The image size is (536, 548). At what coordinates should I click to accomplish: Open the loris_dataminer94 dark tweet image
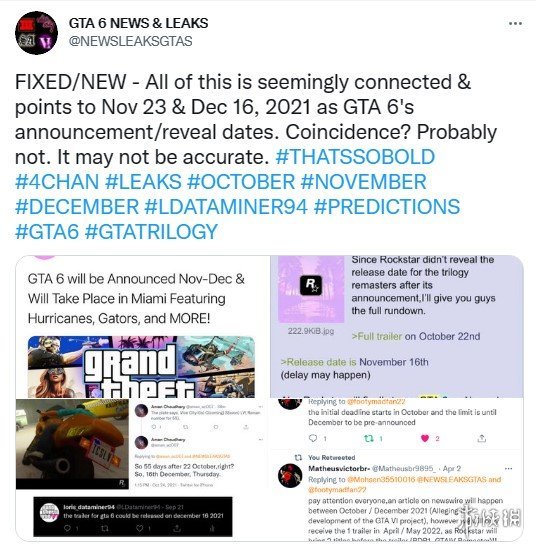pos(133,517)
